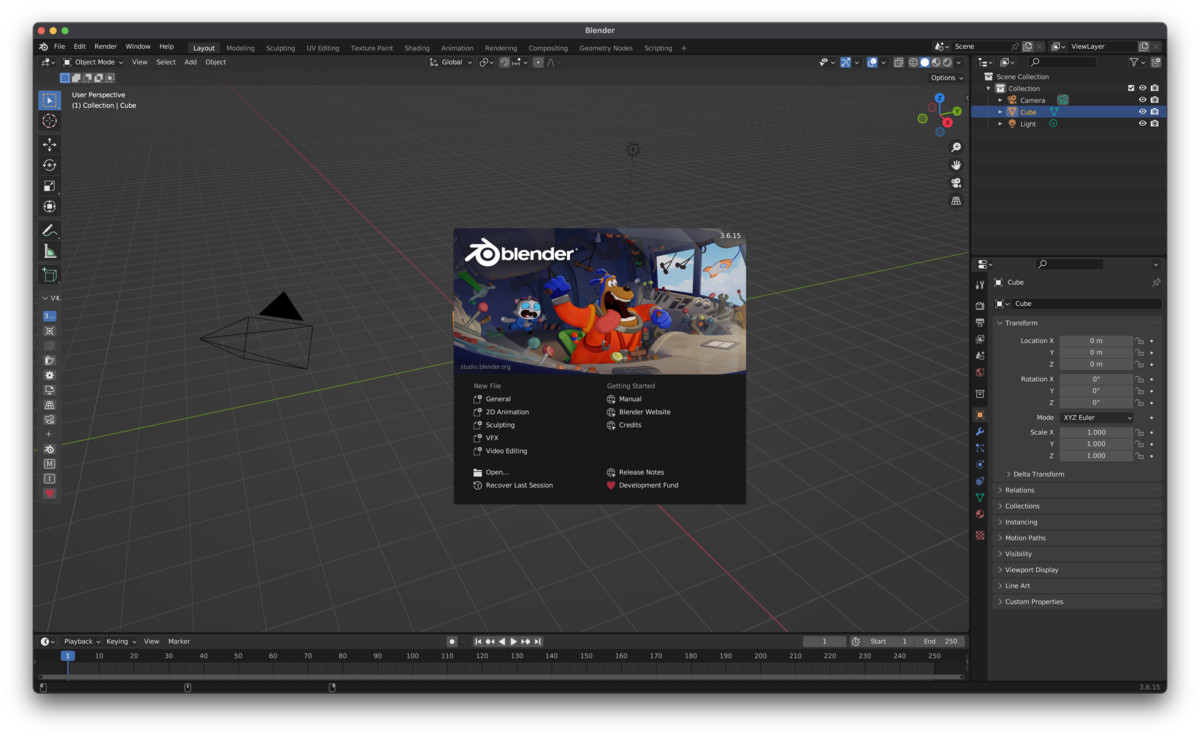Disable Cube in renders via camera icon

(x=1154, y=112)
